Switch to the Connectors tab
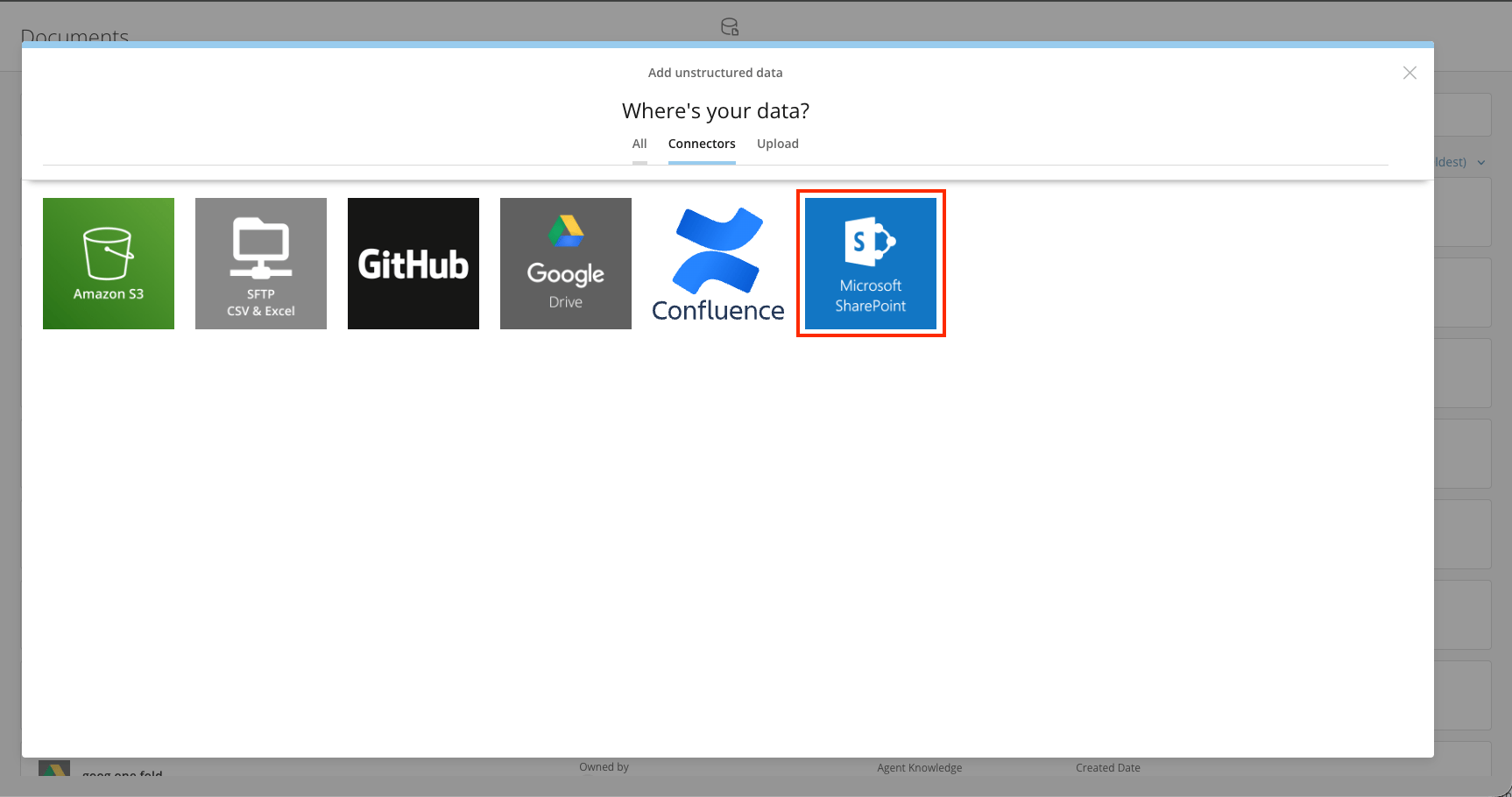 702,144
